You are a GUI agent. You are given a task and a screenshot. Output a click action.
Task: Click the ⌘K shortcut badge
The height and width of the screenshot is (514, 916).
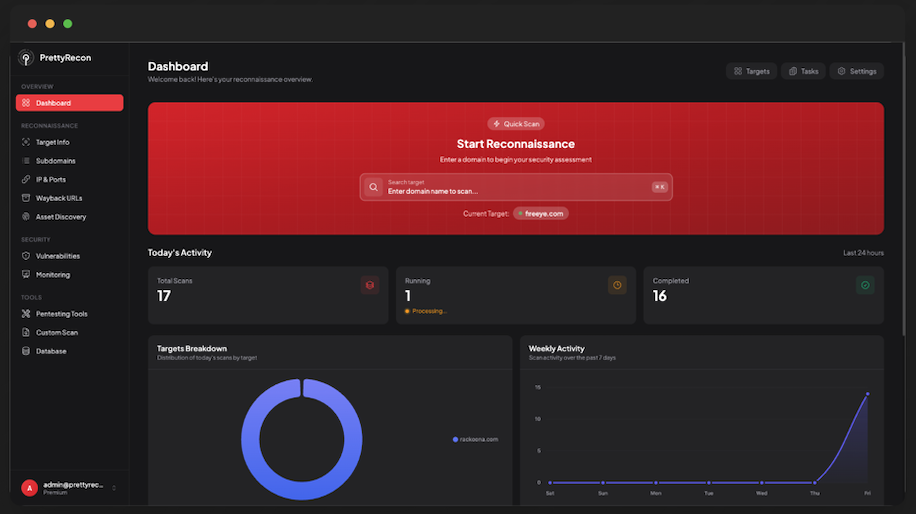(x=660, y=187)
